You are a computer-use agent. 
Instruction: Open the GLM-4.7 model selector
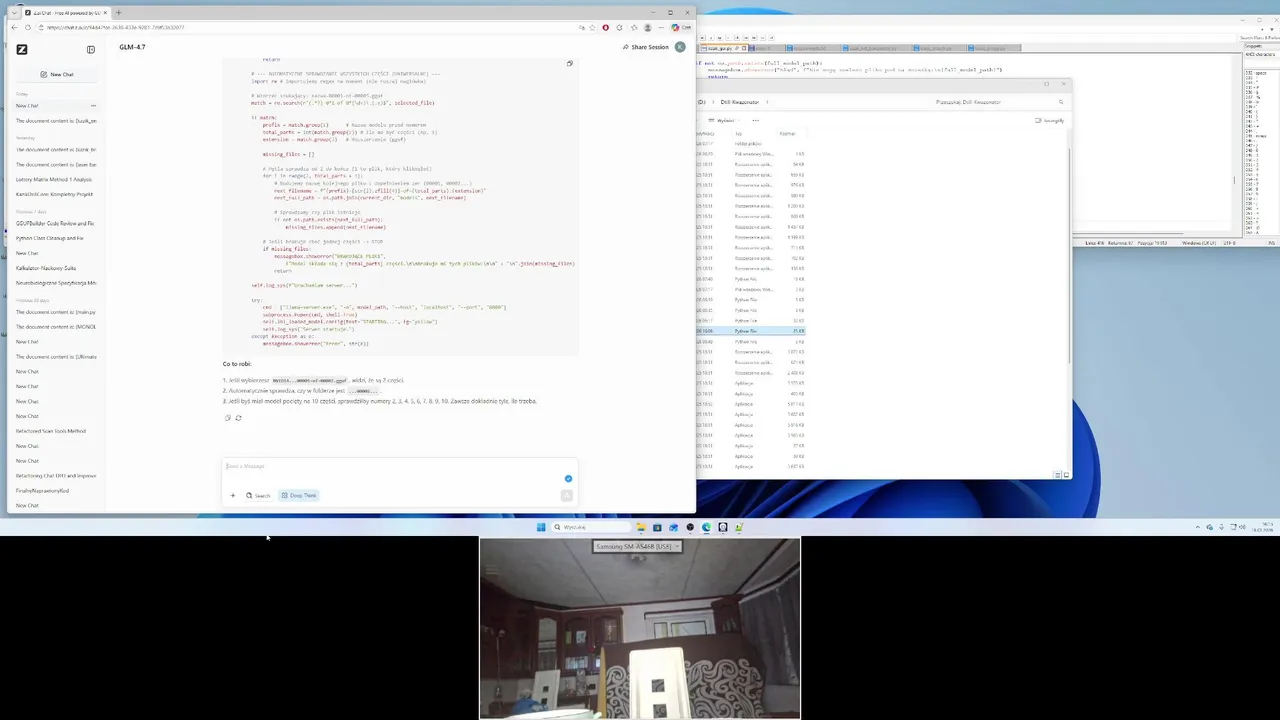132,47
